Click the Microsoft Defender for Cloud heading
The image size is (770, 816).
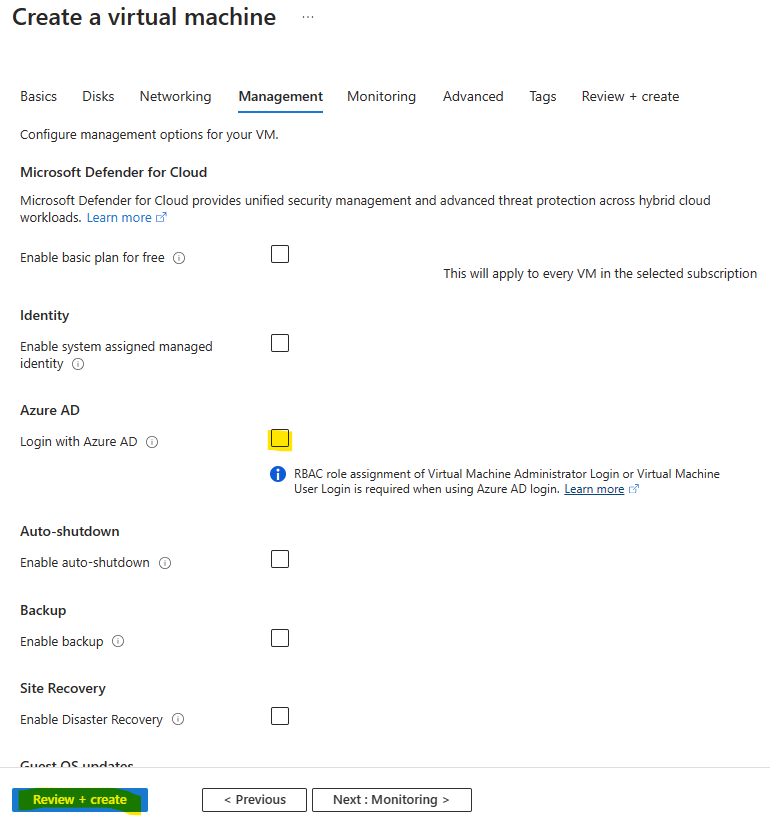tap(113, 172)
